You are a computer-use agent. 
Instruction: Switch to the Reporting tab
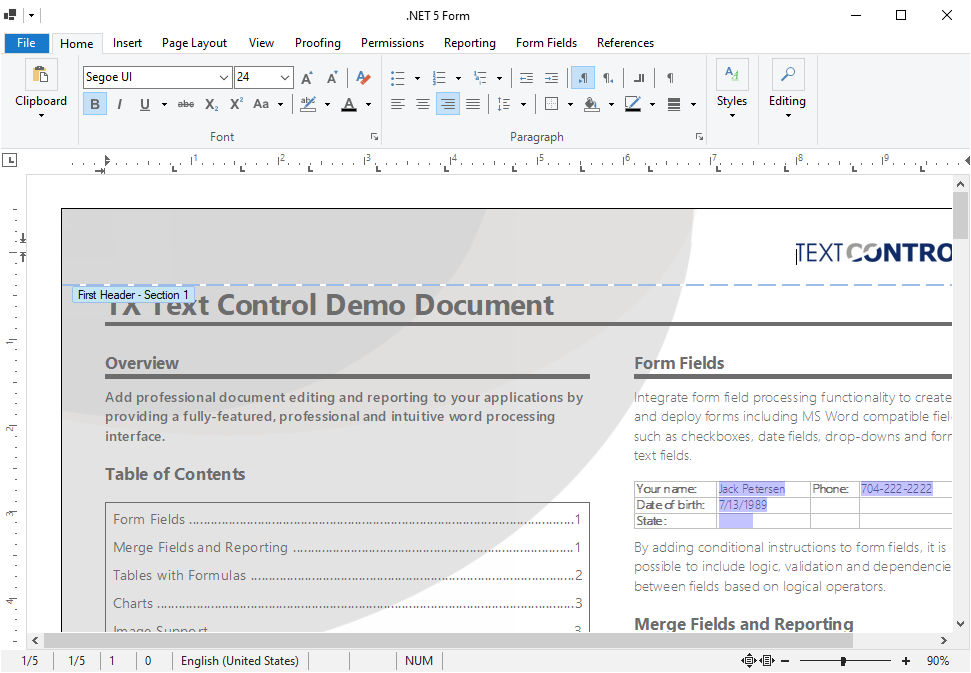[470, 43]
